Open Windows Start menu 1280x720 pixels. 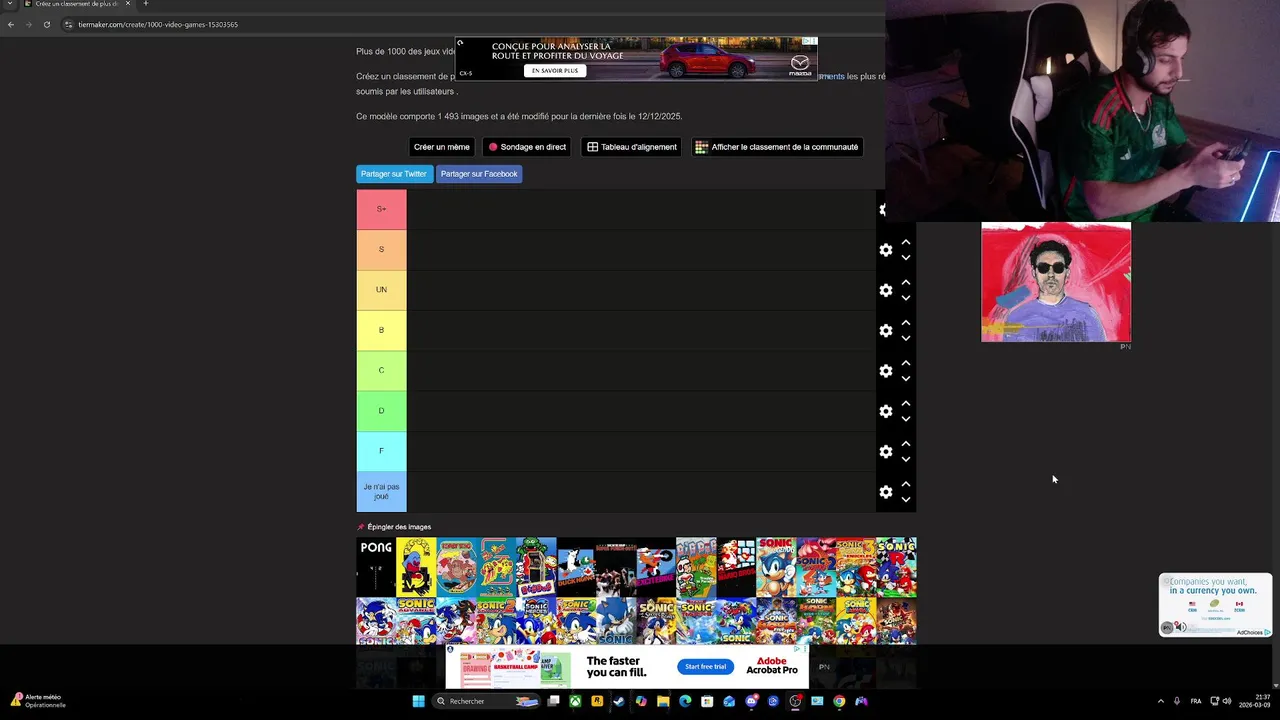(418, 701)
